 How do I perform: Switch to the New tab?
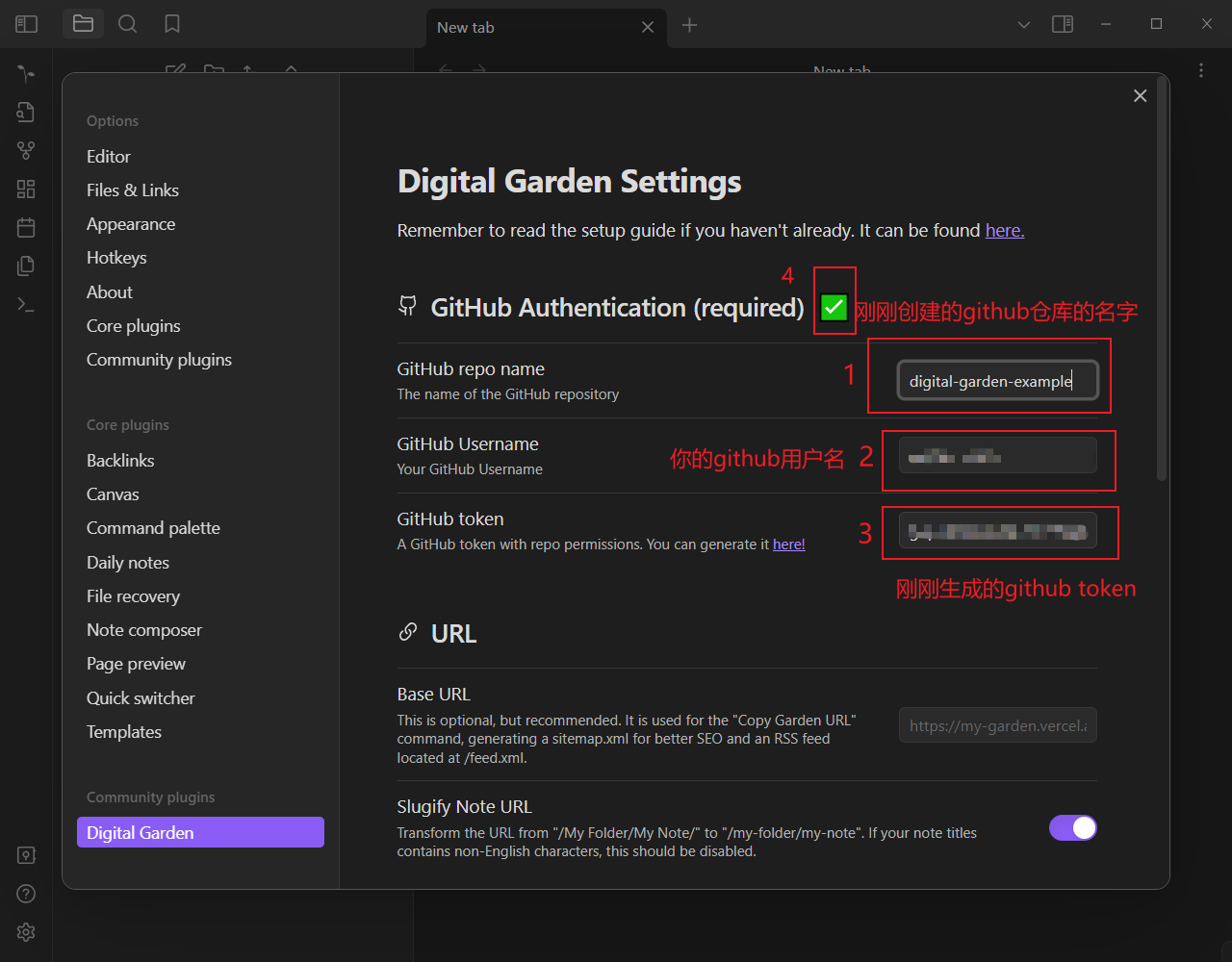click(x=466, y=27)
